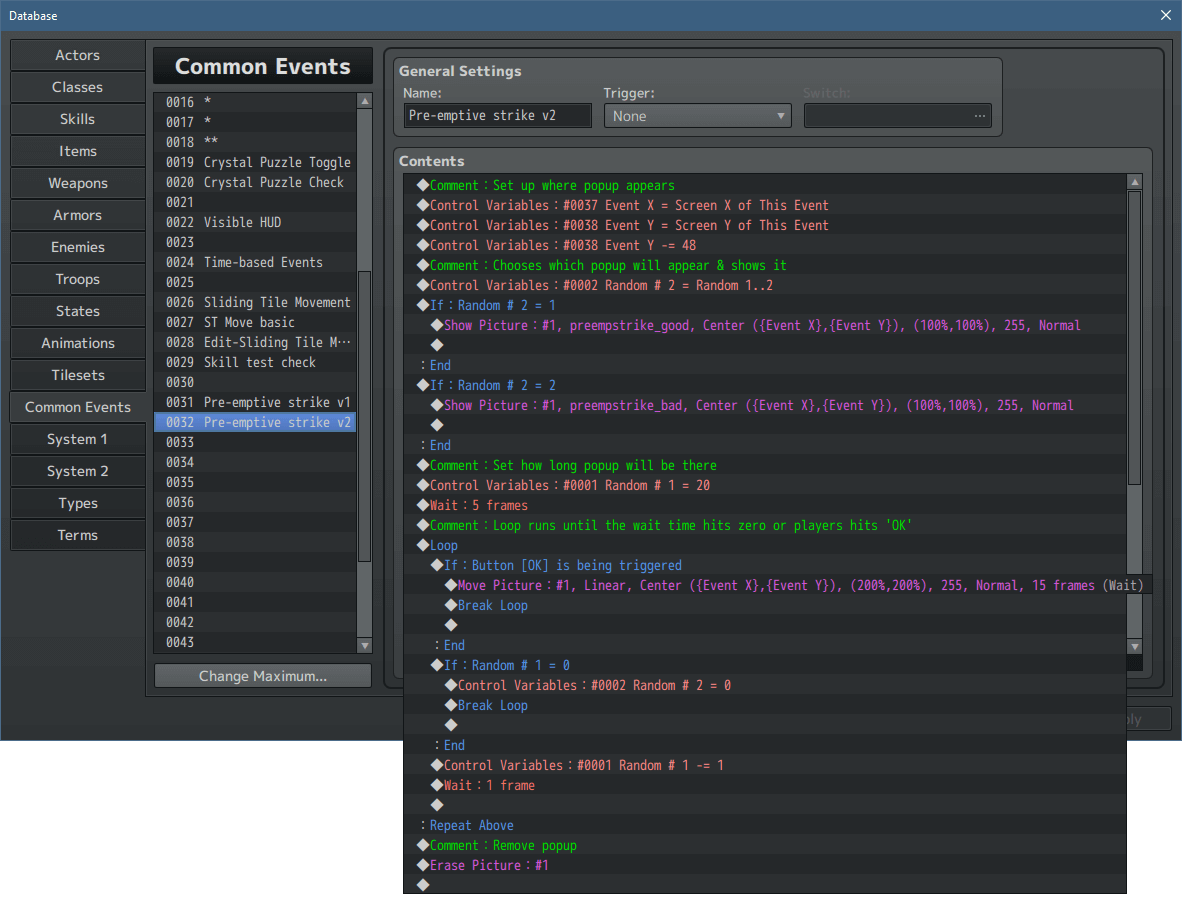The width and height of the screenshot is (1182, 900).
Task: Select comment 'Chooses which popup will appear'
Action: [x=765, y=265]
